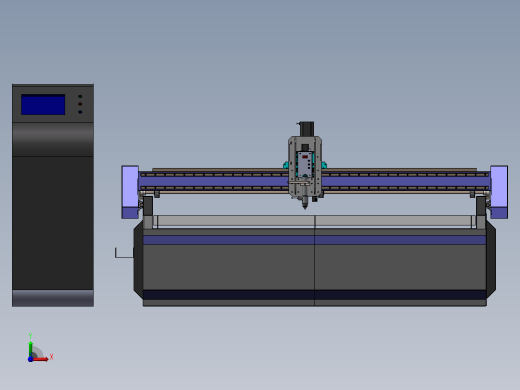520x390 pixels.
Task: Select the control cabinet's large lower door panel
Action: (53, 223)
